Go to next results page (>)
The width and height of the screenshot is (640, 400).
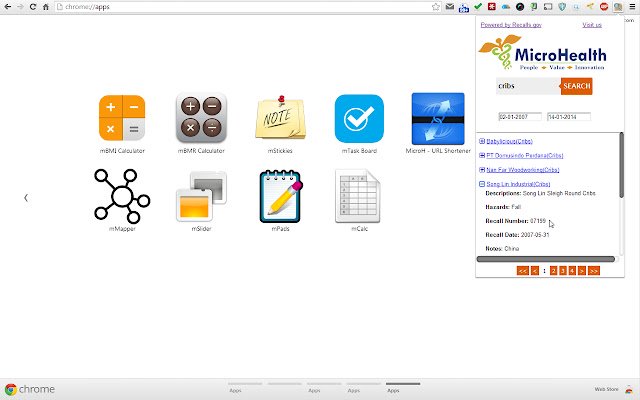(x=582, y=271)
